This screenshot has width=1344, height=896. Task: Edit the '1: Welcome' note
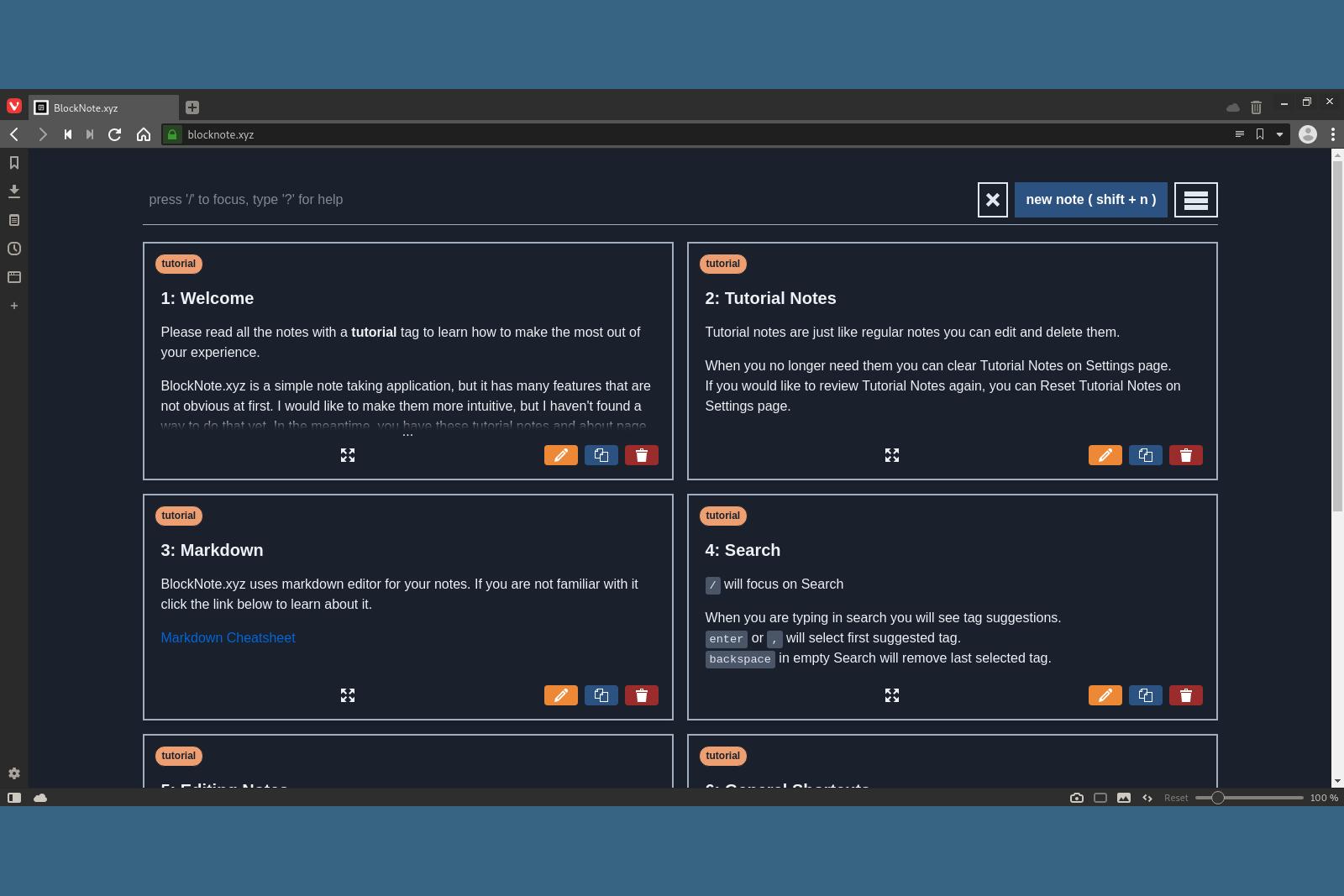point(561,455)
